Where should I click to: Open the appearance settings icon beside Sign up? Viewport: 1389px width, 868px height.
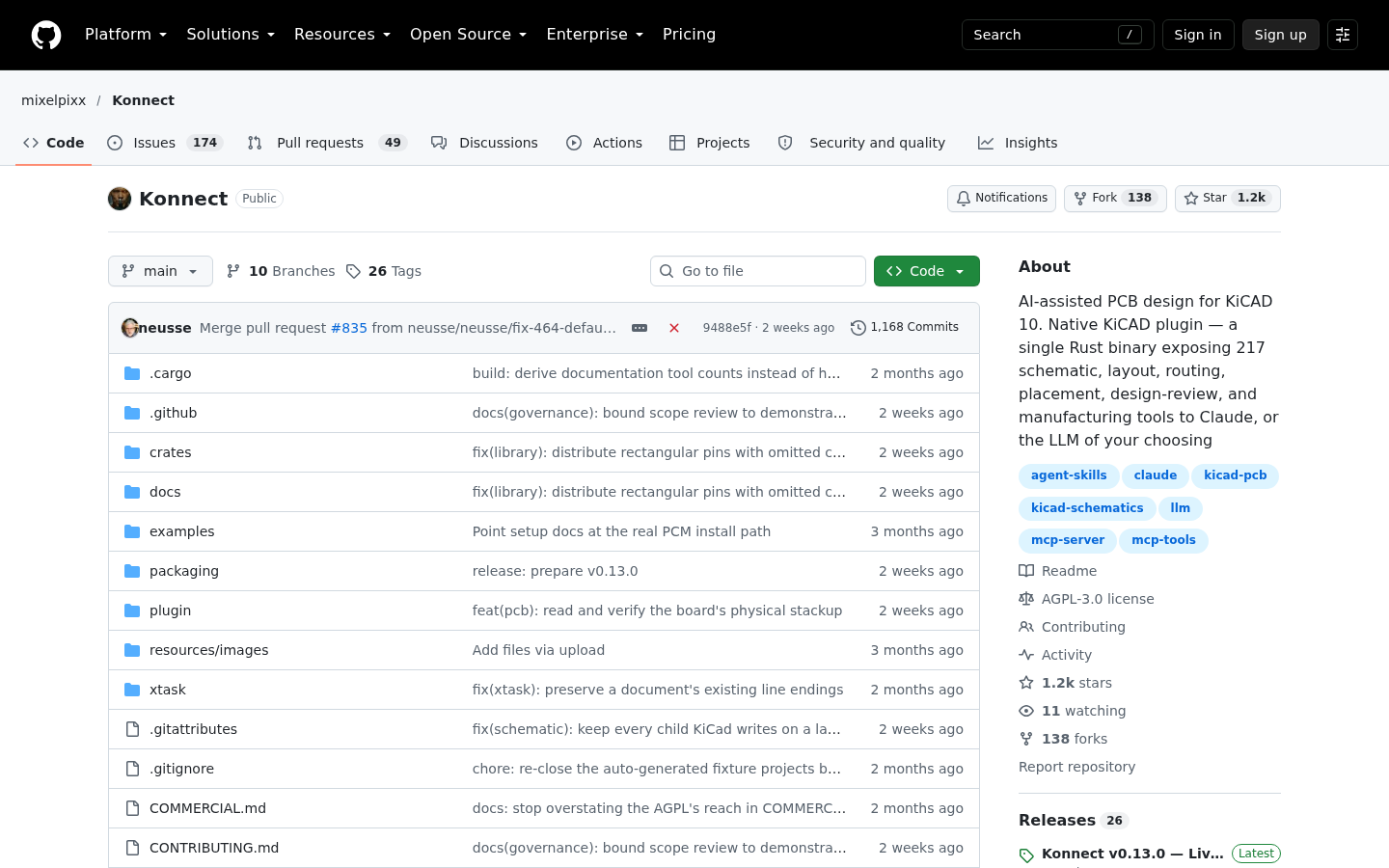click(x=1343, y=35)
